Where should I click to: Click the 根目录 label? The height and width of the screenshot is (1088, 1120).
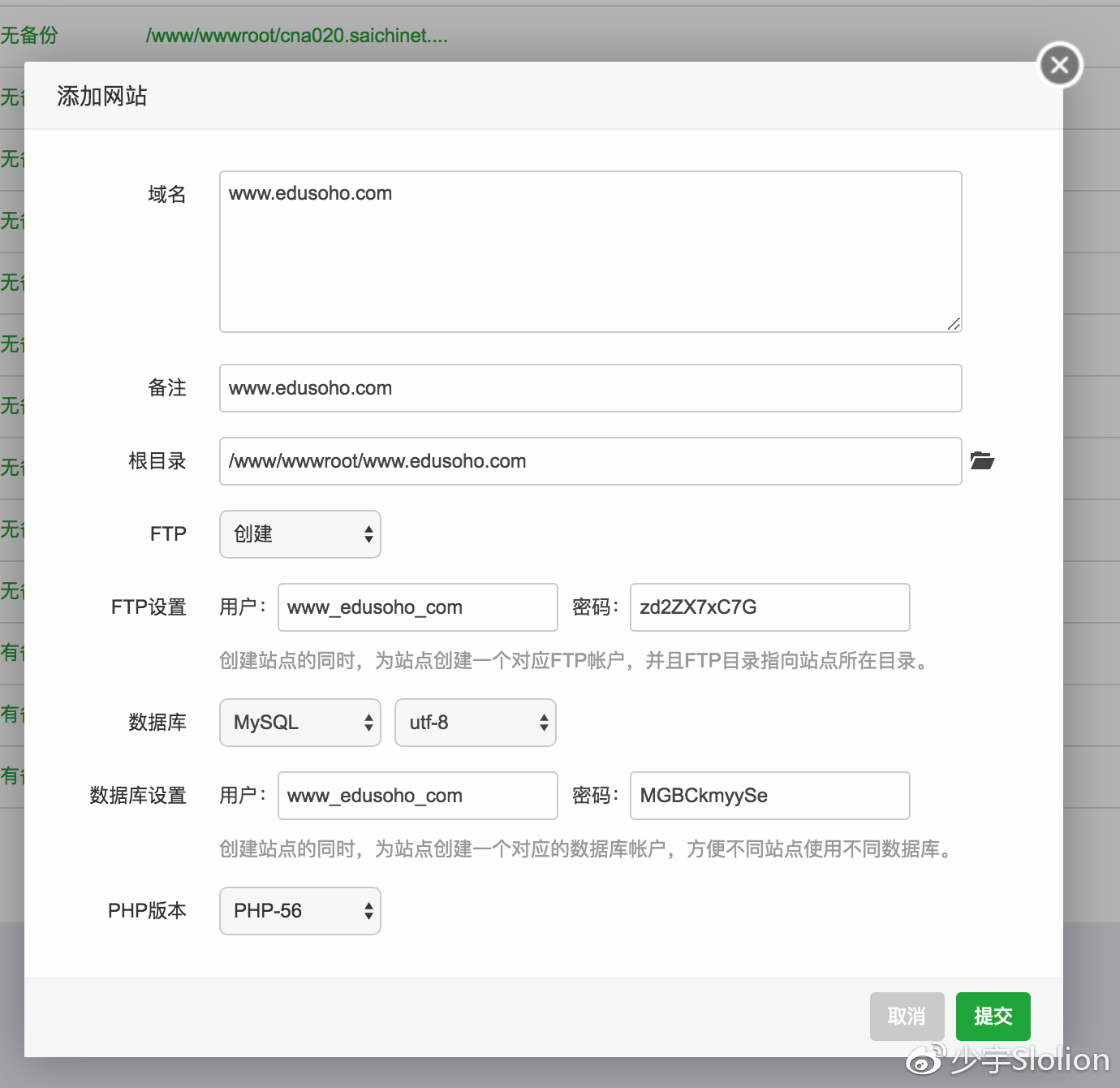(157, 461)
